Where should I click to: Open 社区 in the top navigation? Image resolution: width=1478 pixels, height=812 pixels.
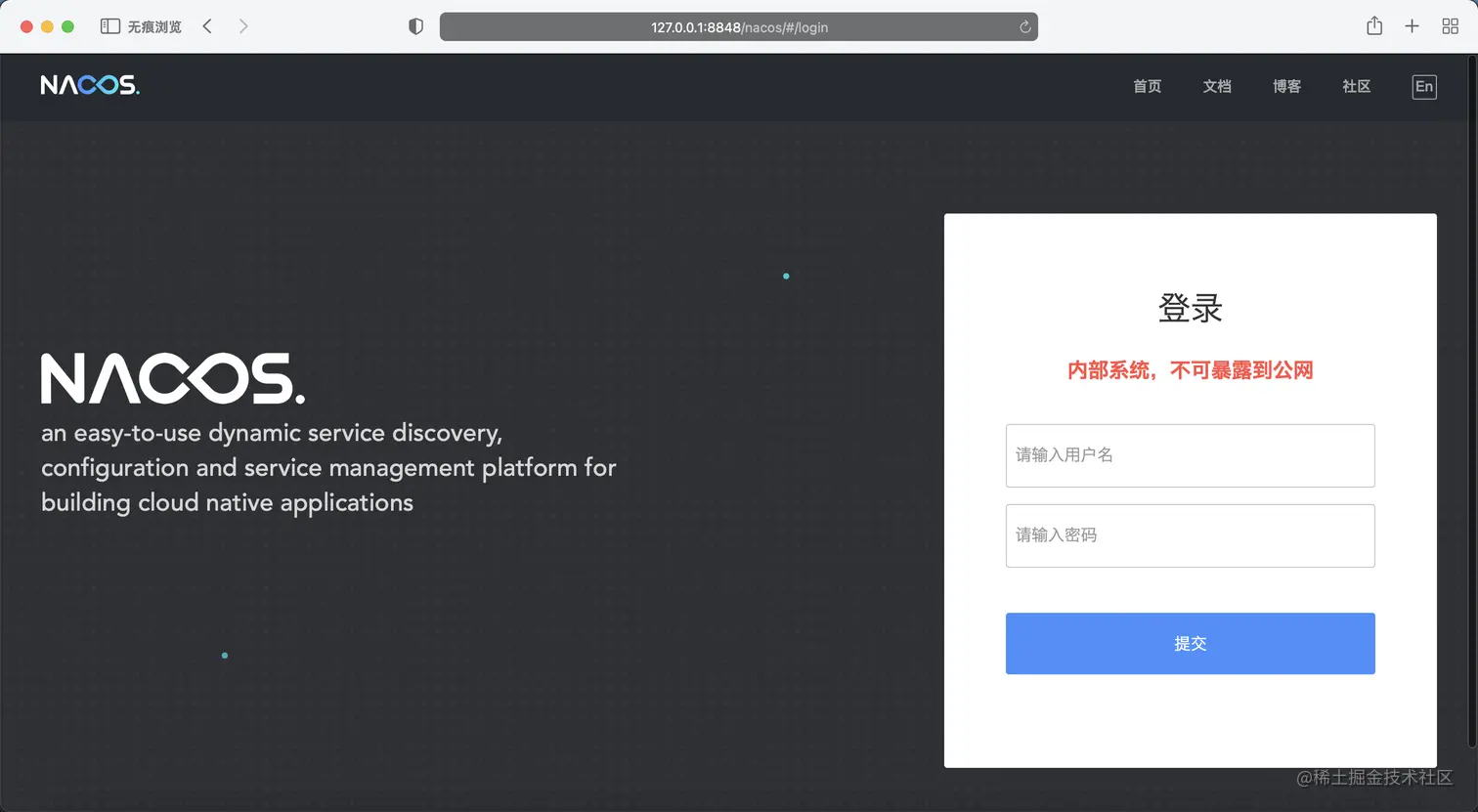tap(1356, 86)
